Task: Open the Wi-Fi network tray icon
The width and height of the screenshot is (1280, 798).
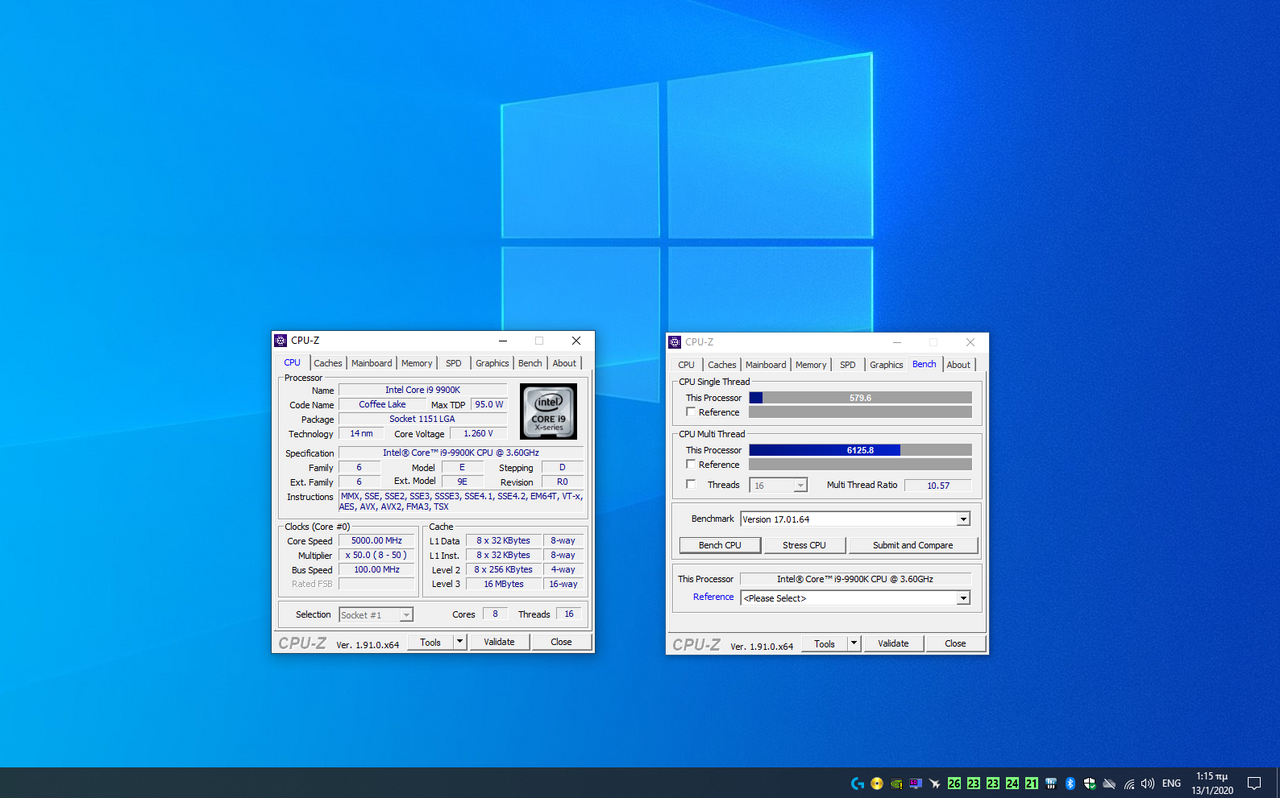Action: (x=1129, y=784)
